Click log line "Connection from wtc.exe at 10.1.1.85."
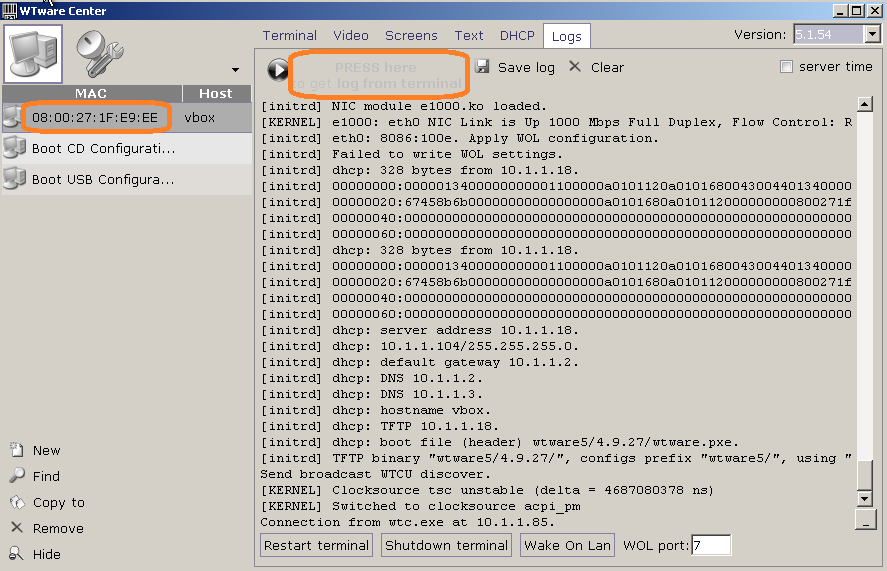Screen dimensions: 887x571 [x=407, y=522]
